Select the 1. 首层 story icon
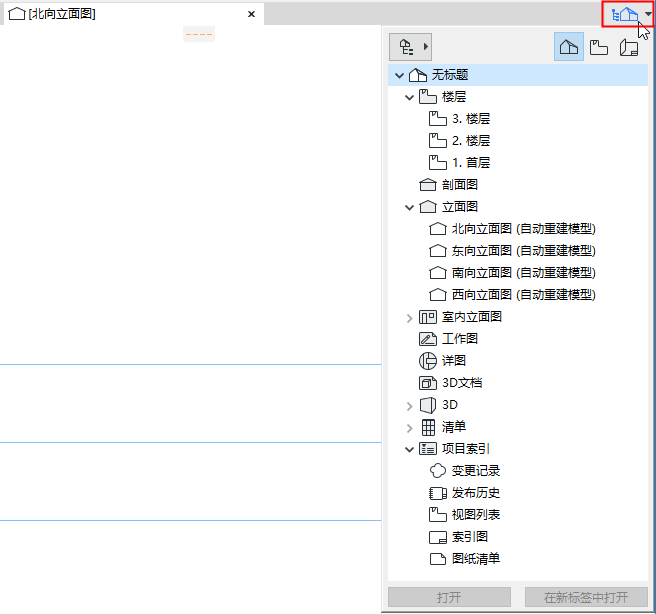 click(x=438, y=162)
